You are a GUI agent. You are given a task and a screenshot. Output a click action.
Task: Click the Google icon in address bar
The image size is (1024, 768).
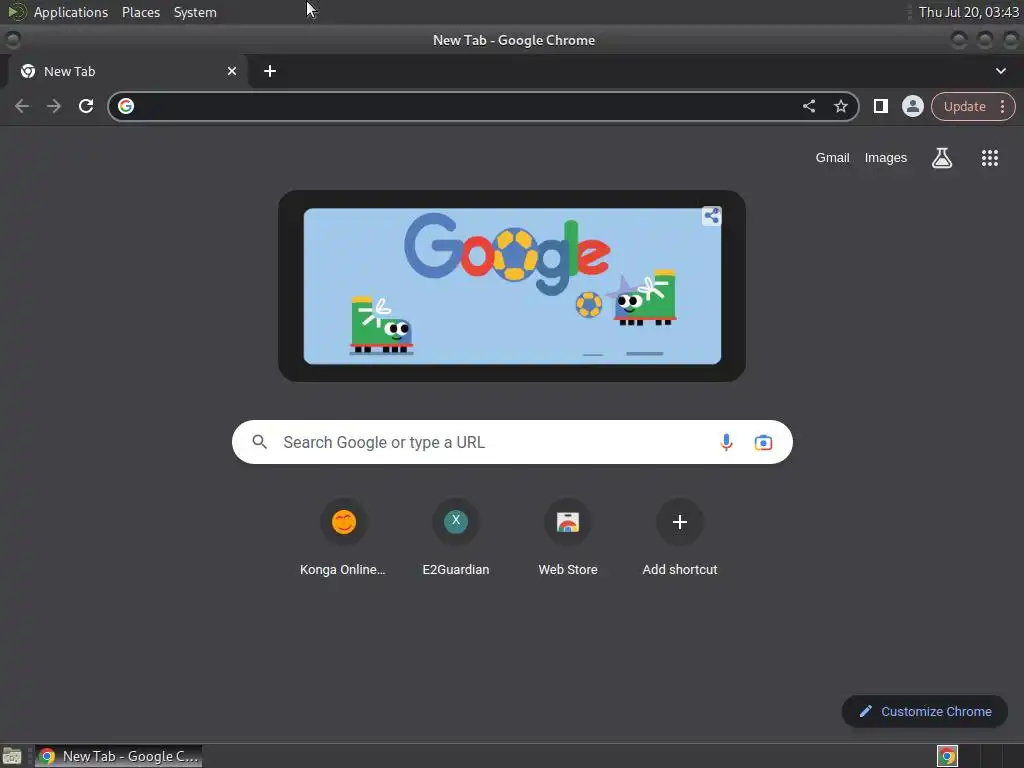pyautogui.click(x=126, y=106)
